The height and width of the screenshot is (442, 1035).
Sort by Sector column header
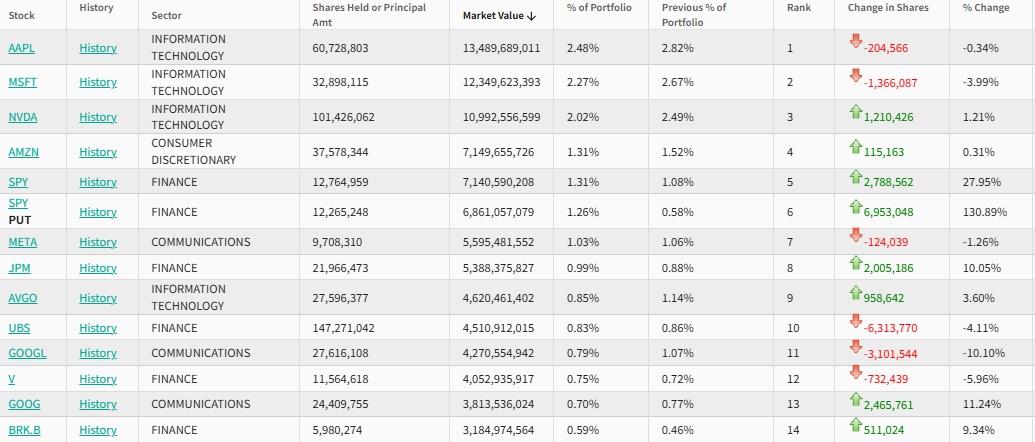[166, 15]
